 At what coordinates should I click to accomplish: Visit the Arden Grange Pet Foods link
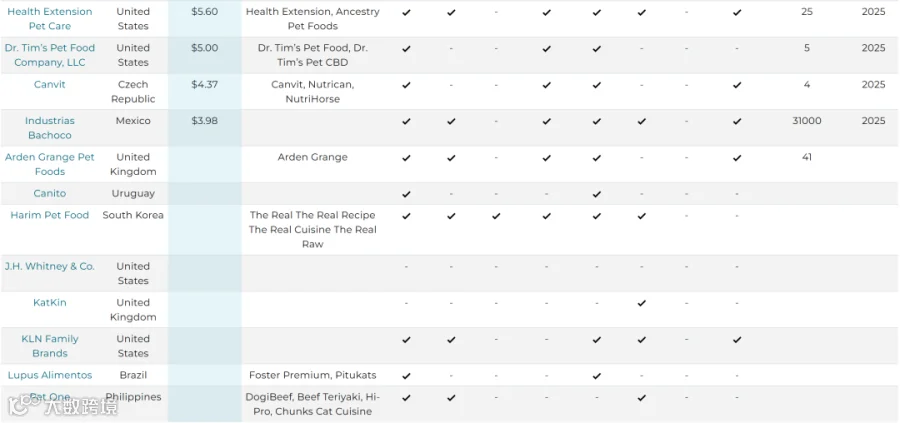49,164
